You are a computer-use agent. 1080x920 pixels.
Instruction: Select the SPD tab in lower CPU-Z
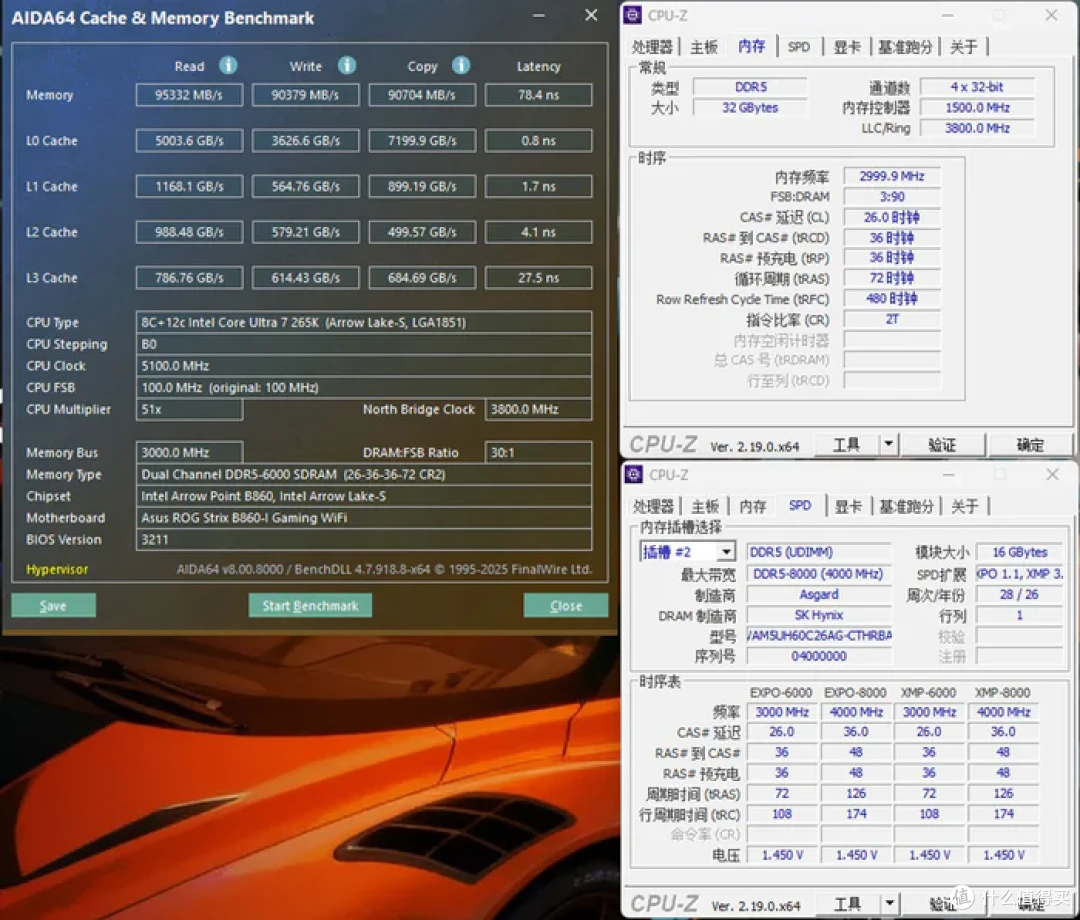(800, 505)
